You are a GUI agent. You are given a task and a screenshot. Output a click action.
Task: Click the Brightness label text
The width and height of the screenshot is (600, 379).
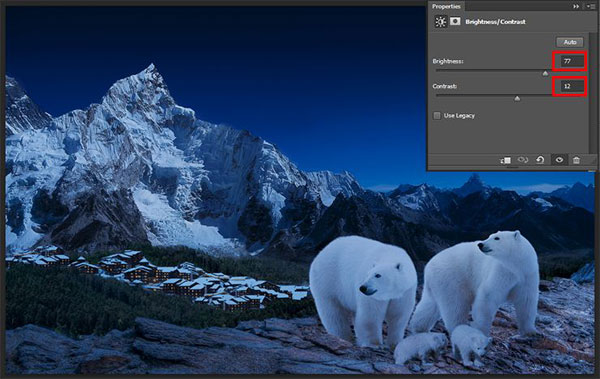point(448,61)
